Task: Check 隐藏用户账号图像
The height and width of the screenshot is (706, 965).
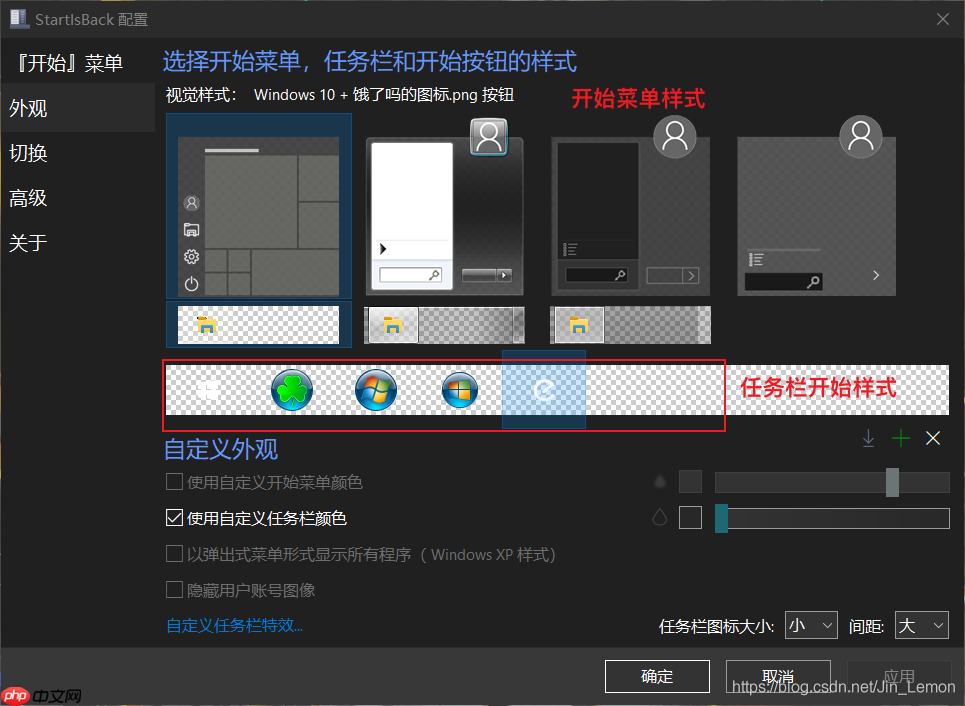Action: (173, 589)
